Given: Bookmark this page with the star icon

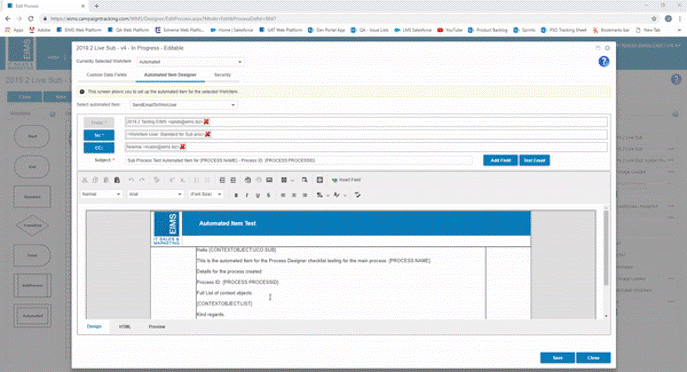Looking at the screenshot, I should pos(654,18).
